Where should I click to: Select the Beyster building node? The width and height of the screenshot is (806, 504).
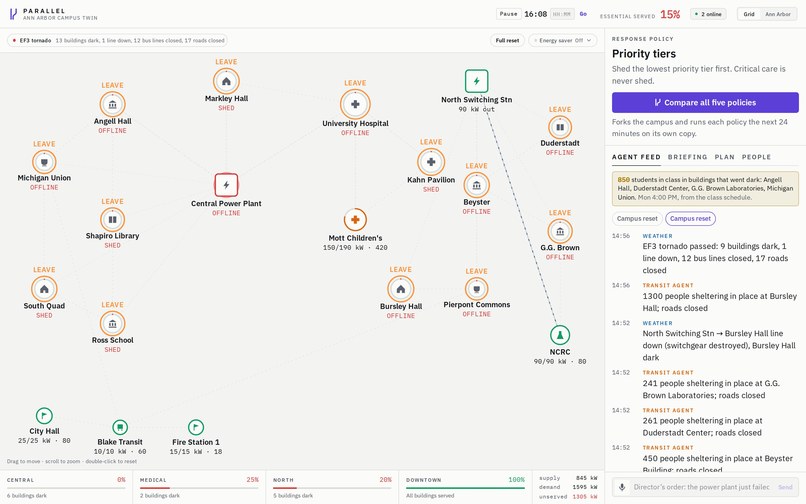(477, 185)
